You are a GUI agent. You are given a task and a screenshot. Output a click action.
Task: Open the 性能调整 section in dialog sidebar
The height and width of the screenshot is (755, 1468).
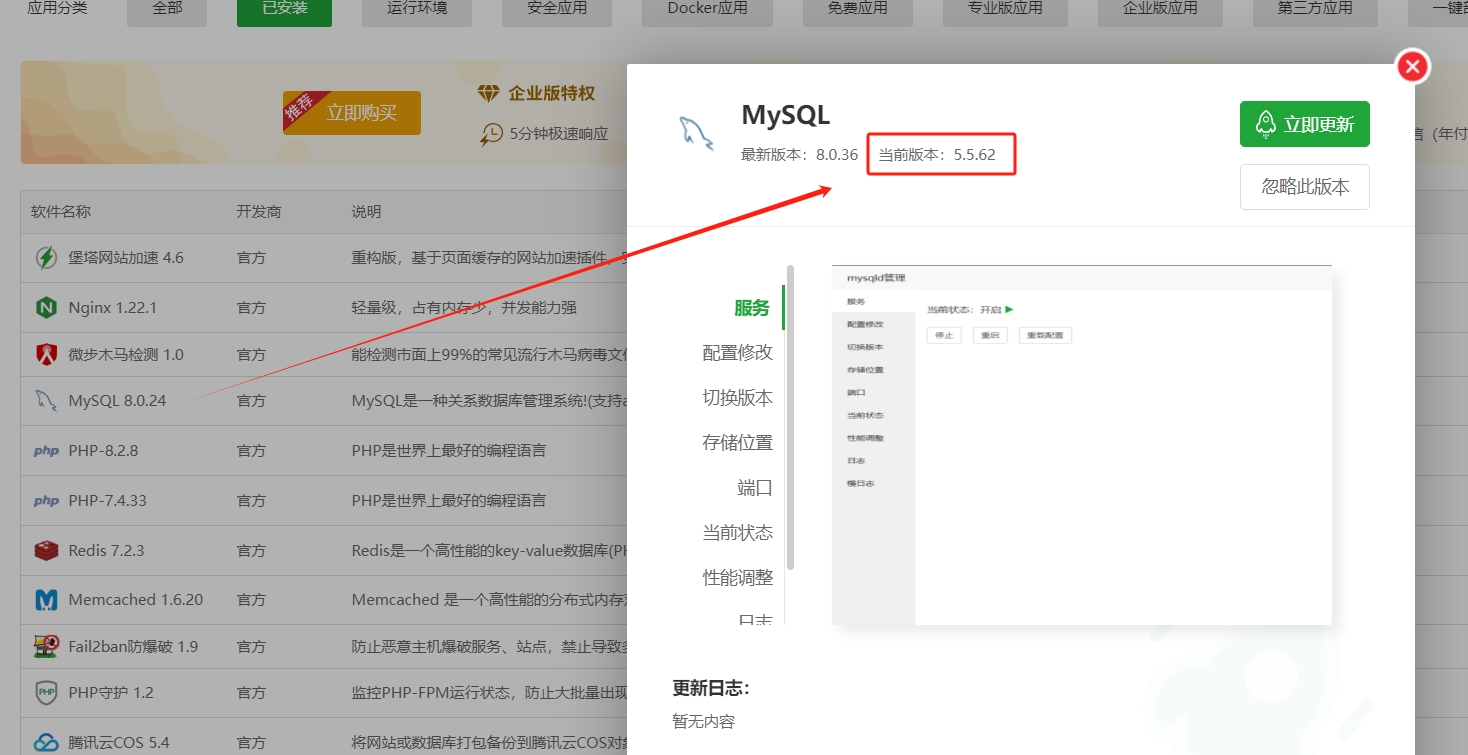pos(737,578)
